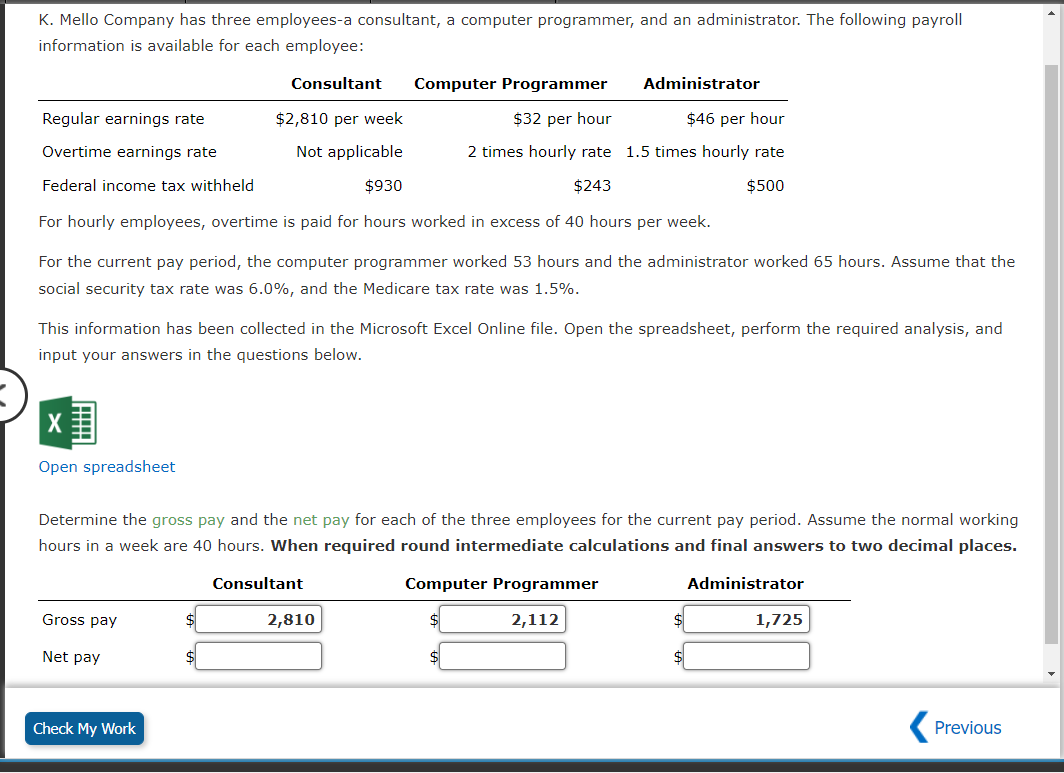Click the gross pay label row
Viewport: 1064px width, 773px height.
79,619
